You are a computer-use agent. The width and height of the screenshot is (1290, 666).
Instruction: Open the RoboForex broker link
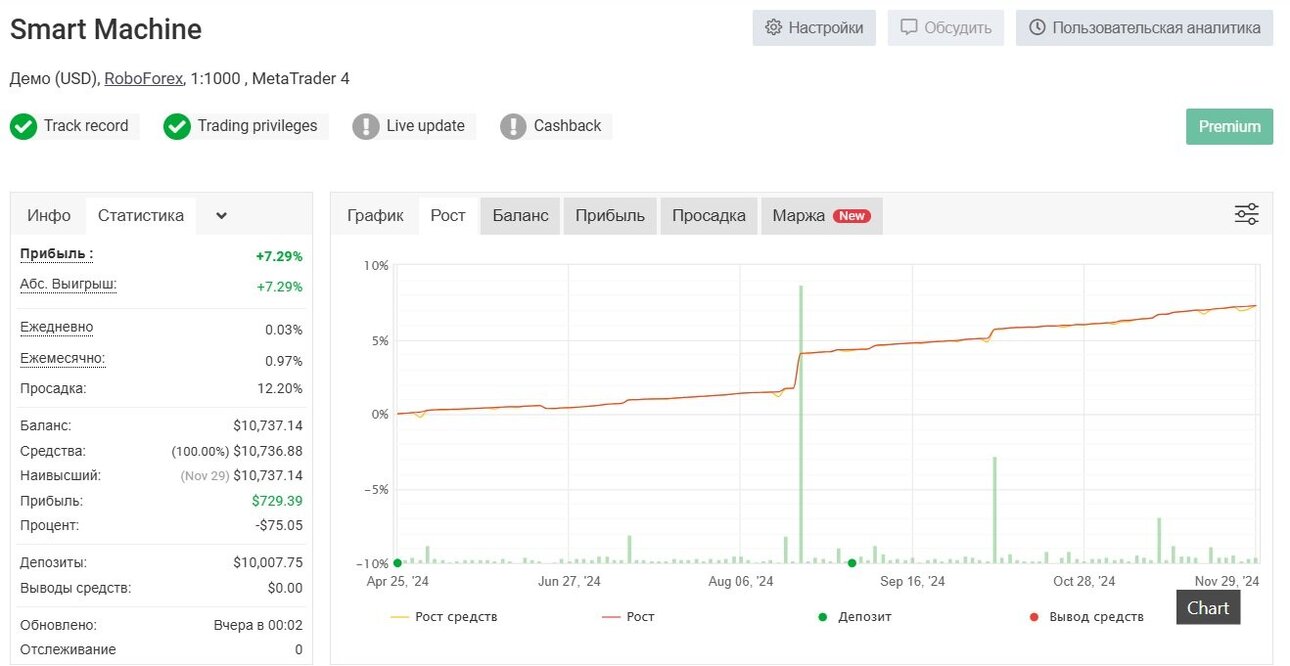143,78
